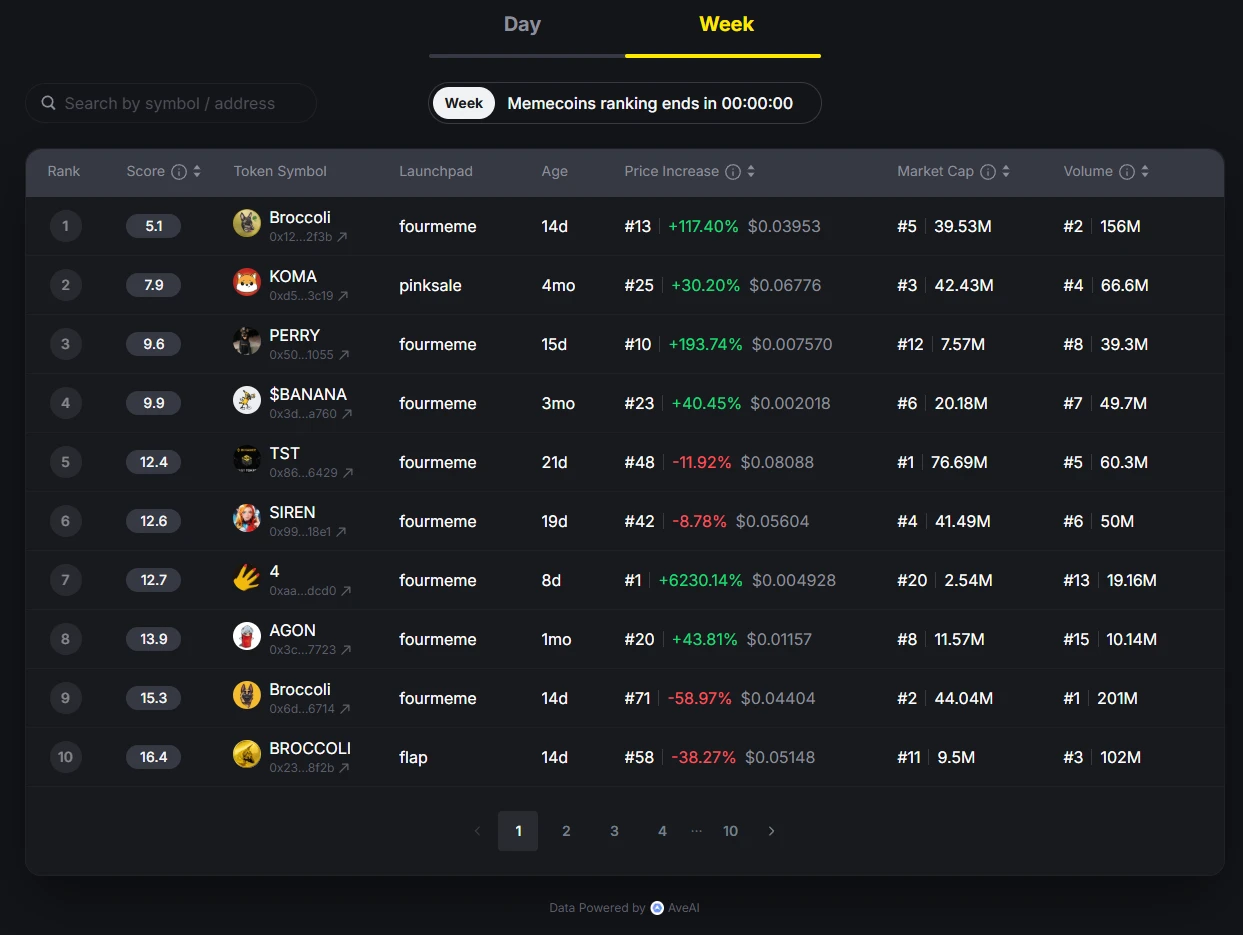Click the AGON token avatar
This screenshot has height=935, width=1243.
[247, 637]
